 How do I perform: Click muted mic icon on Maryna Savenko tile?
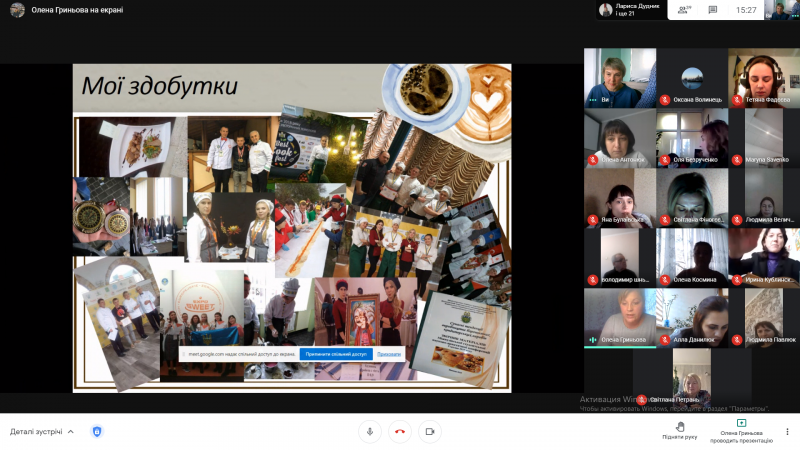[737, 160]
